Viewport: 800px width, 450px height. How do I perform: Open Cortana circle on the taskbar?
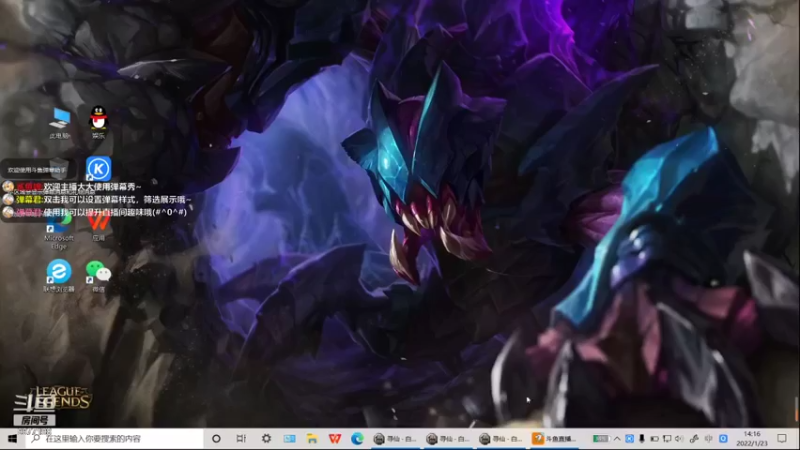point(216,438)
